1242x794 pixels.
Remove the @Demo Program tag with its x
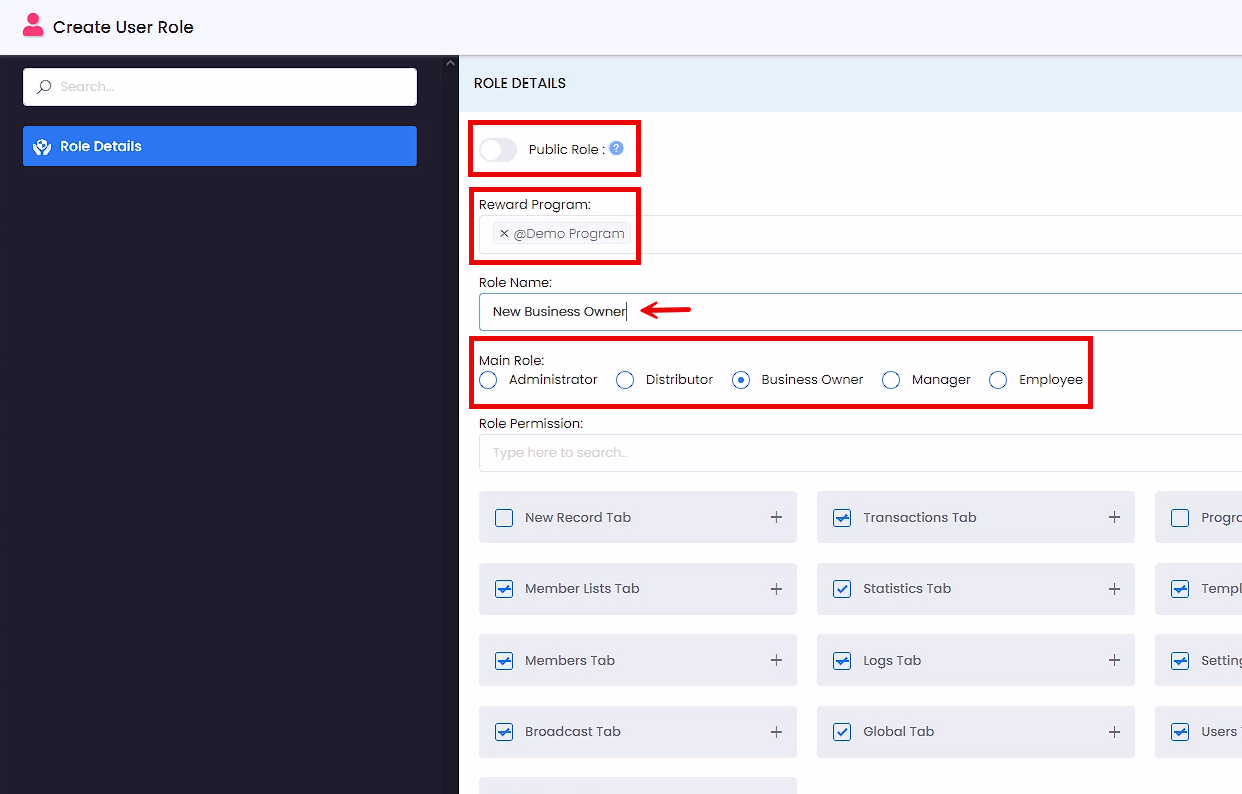pos(504,234)
